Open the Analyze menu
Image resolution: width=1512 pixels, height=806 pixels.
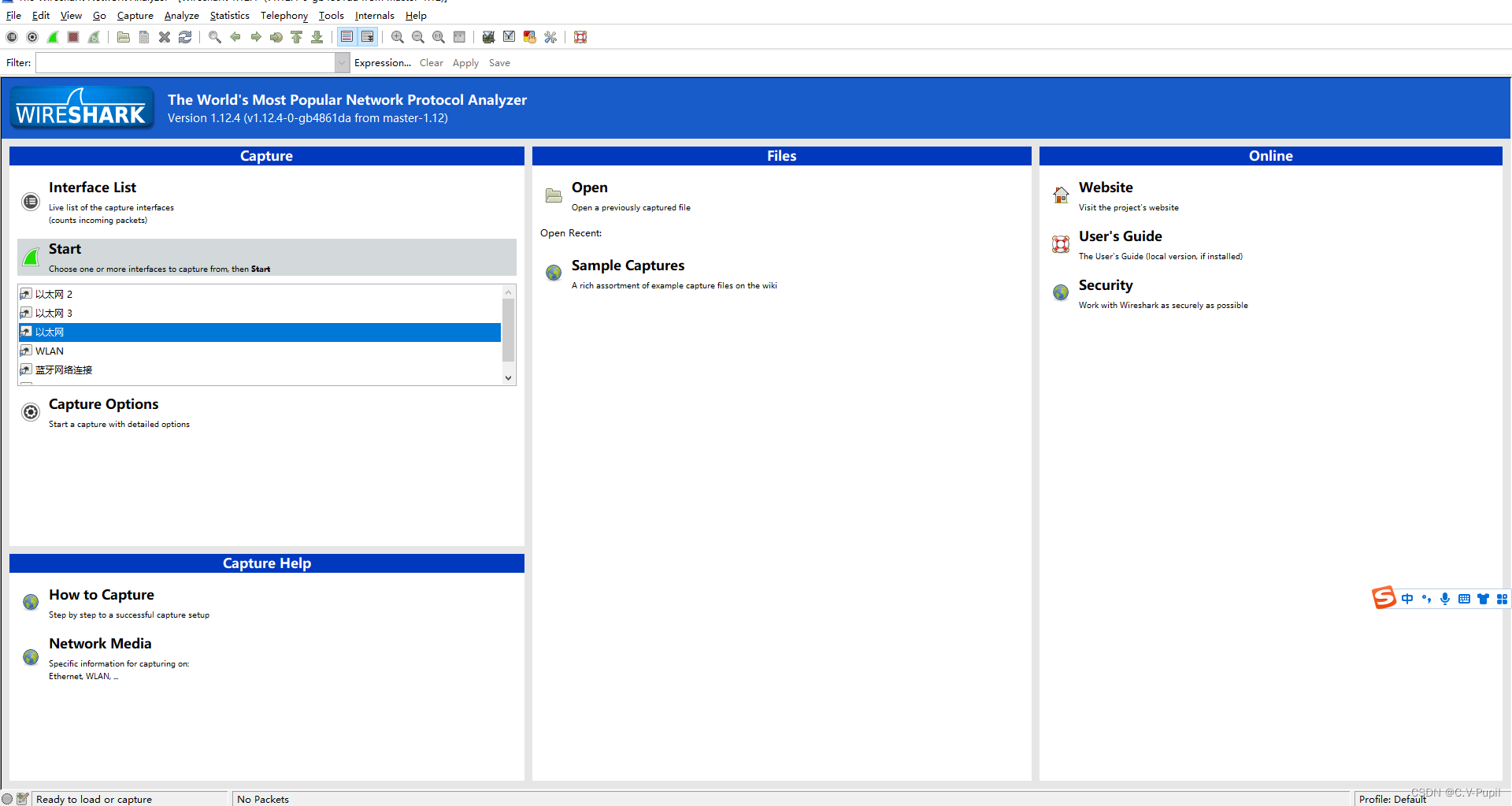tap(181, 16)
